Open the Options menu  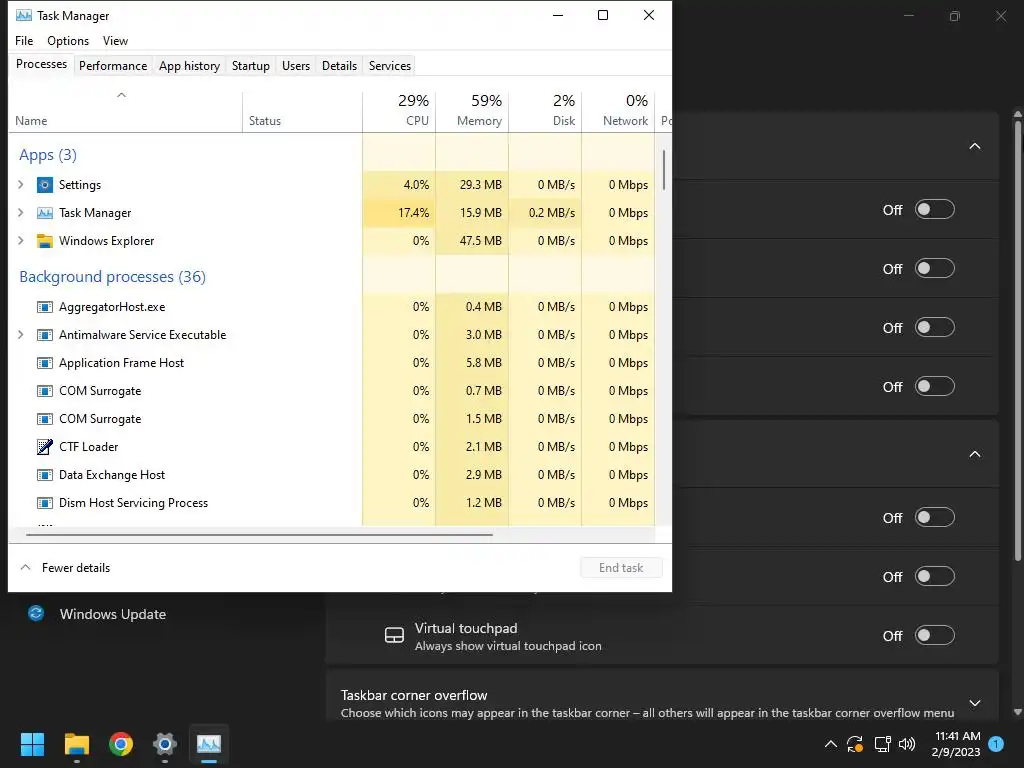click(x=68, y=40)
